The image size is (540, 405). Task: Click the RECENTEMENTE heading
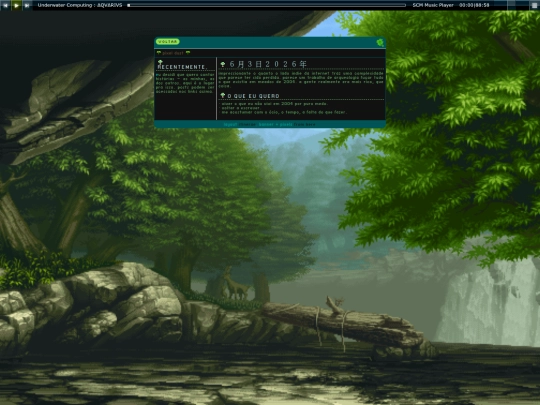coord(183,67)
